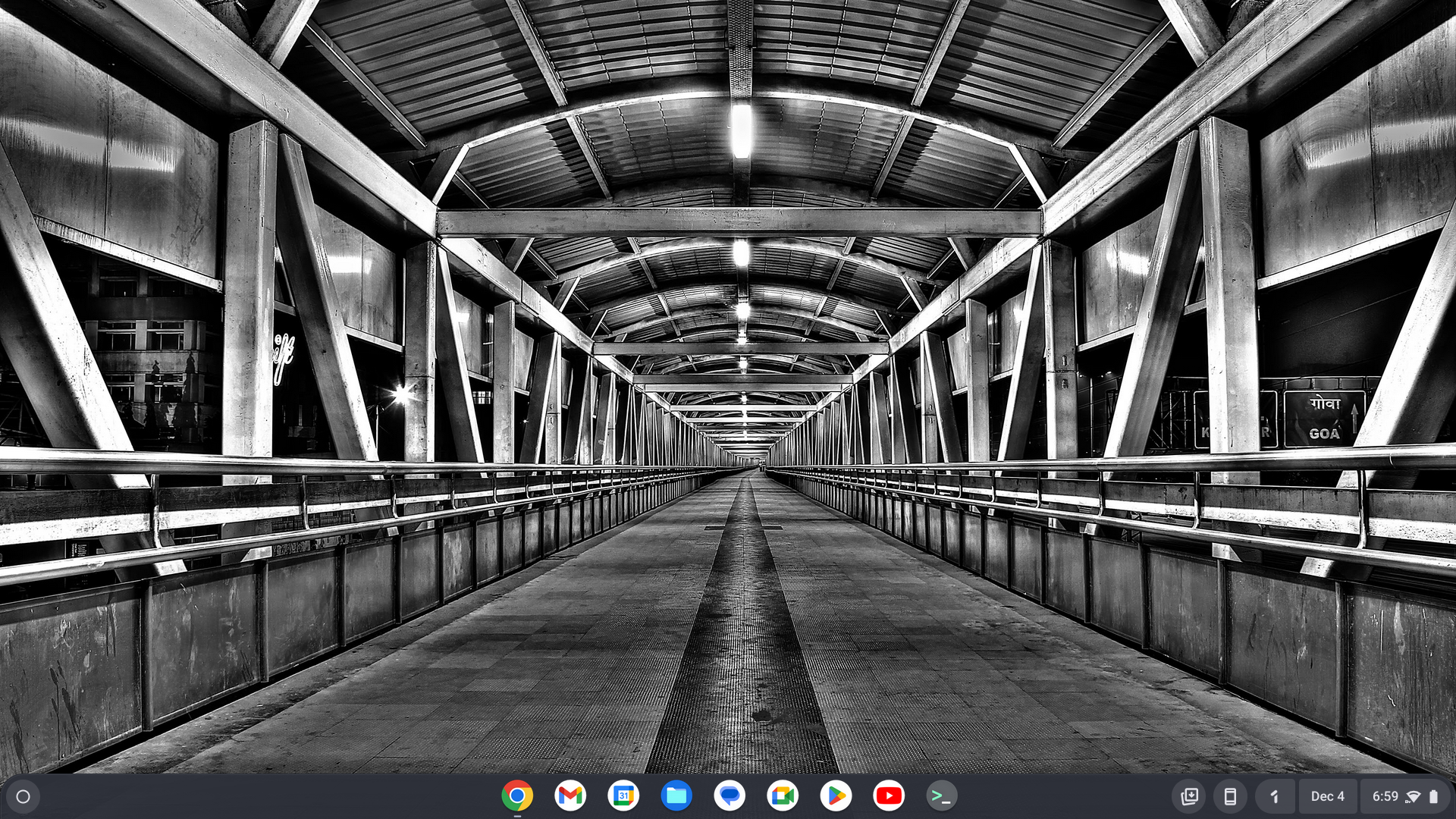Open Google Chrome from the shelf
This screenshot has width=1456, height=819.
pyautogui.click(x=517, y=795)
